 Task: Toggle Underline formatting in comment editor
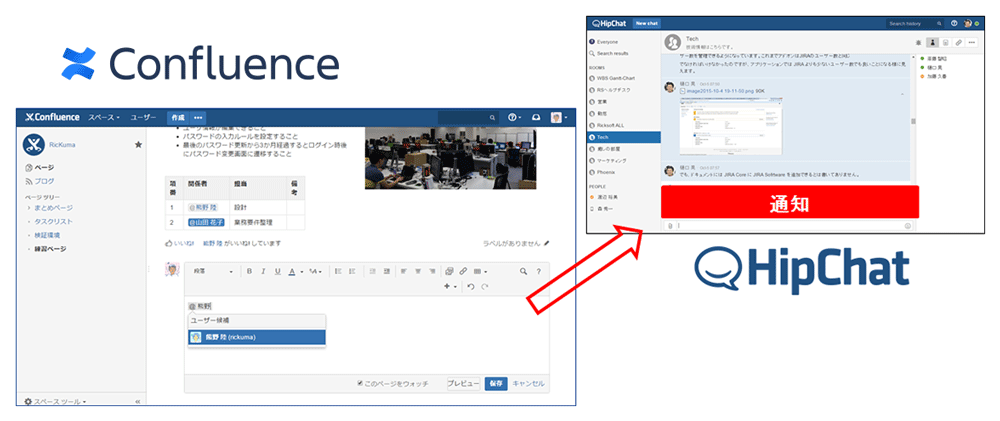tap(277, 271)
